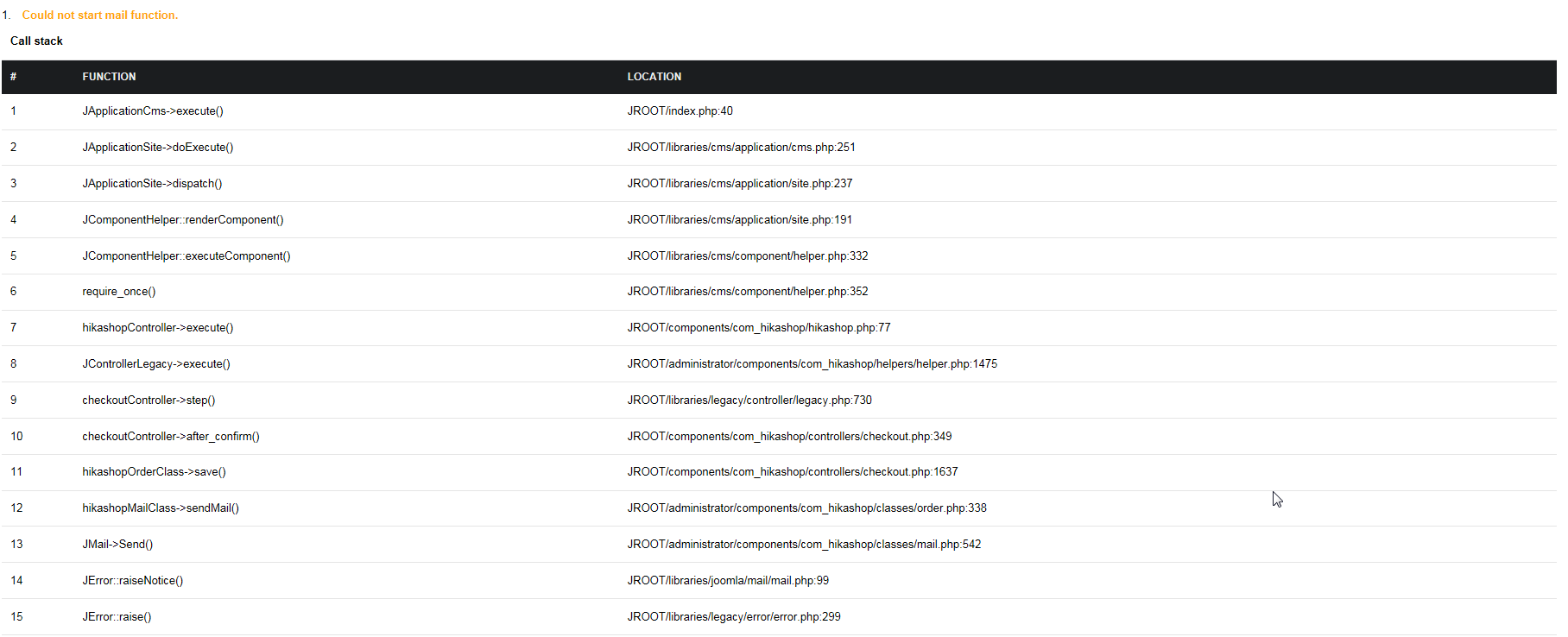Click the JMail->Send() function cell

[x=117, y=545]
